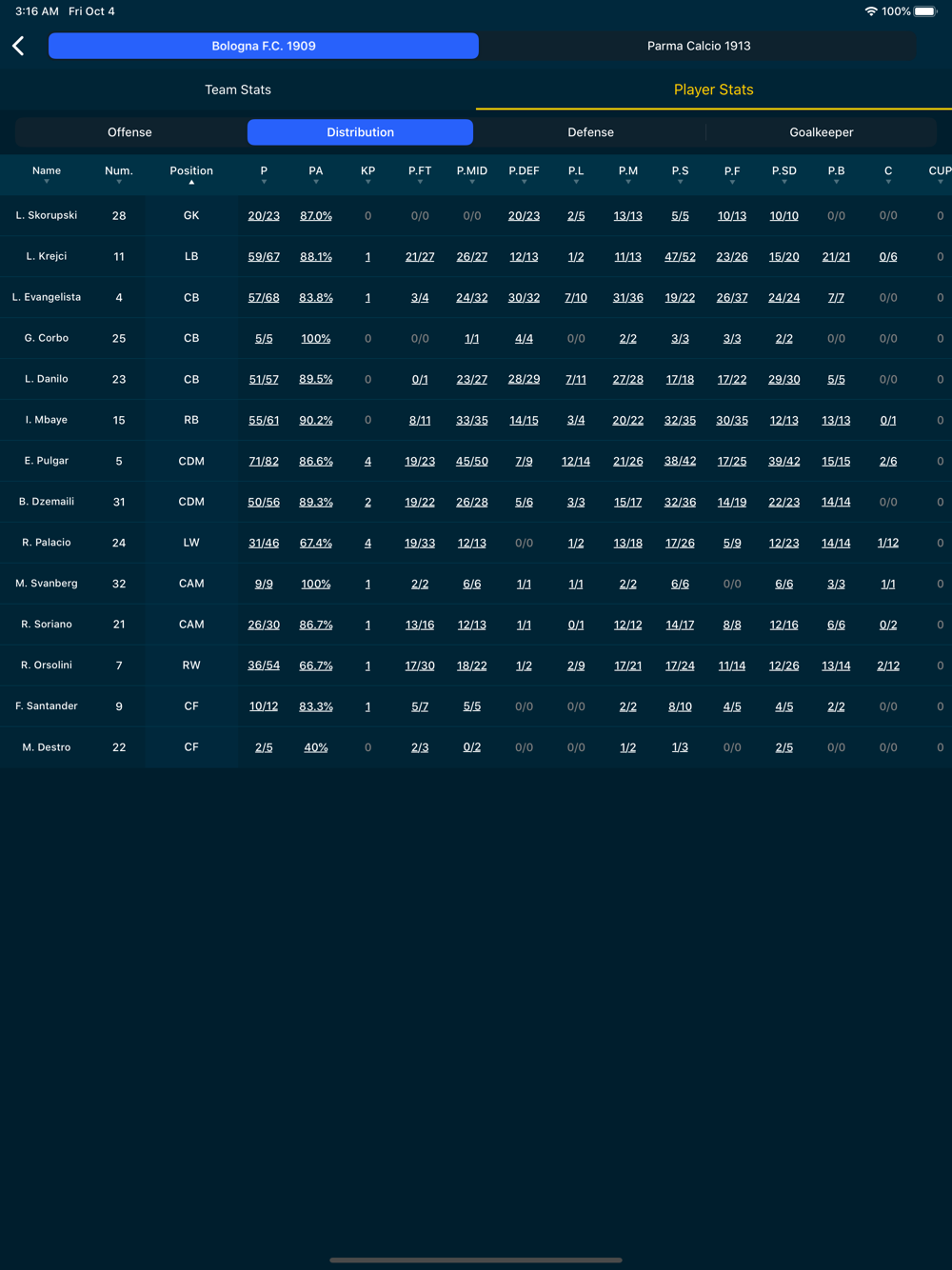Image resolution: width=952 pixels, height=1270 pixels.
Task: Show Offense stats
Action: click(x=129, y=132)
